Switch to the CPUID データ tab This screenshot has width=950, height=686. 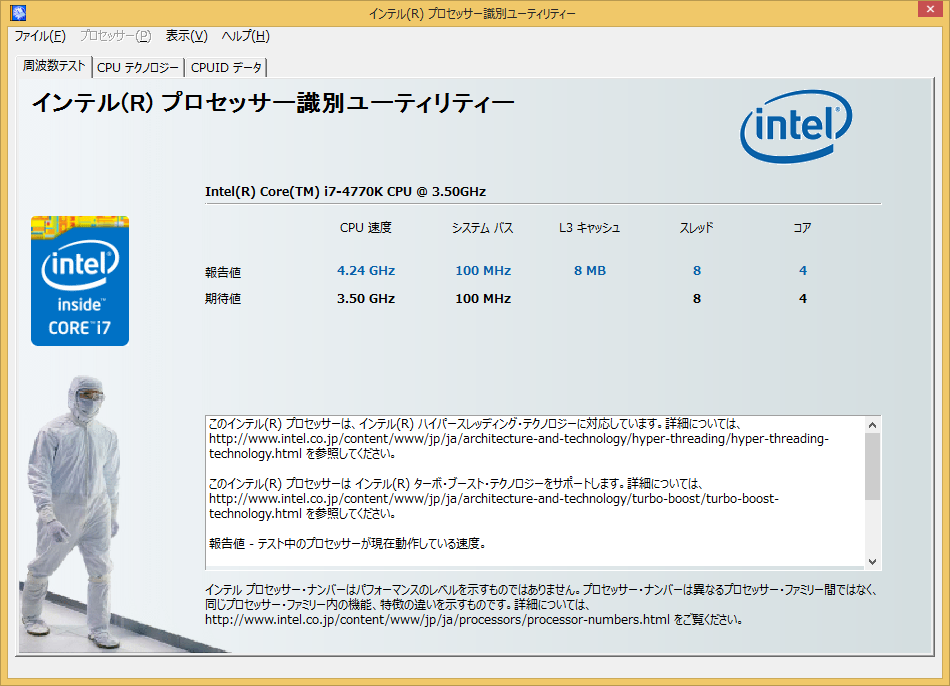[226, 68]
